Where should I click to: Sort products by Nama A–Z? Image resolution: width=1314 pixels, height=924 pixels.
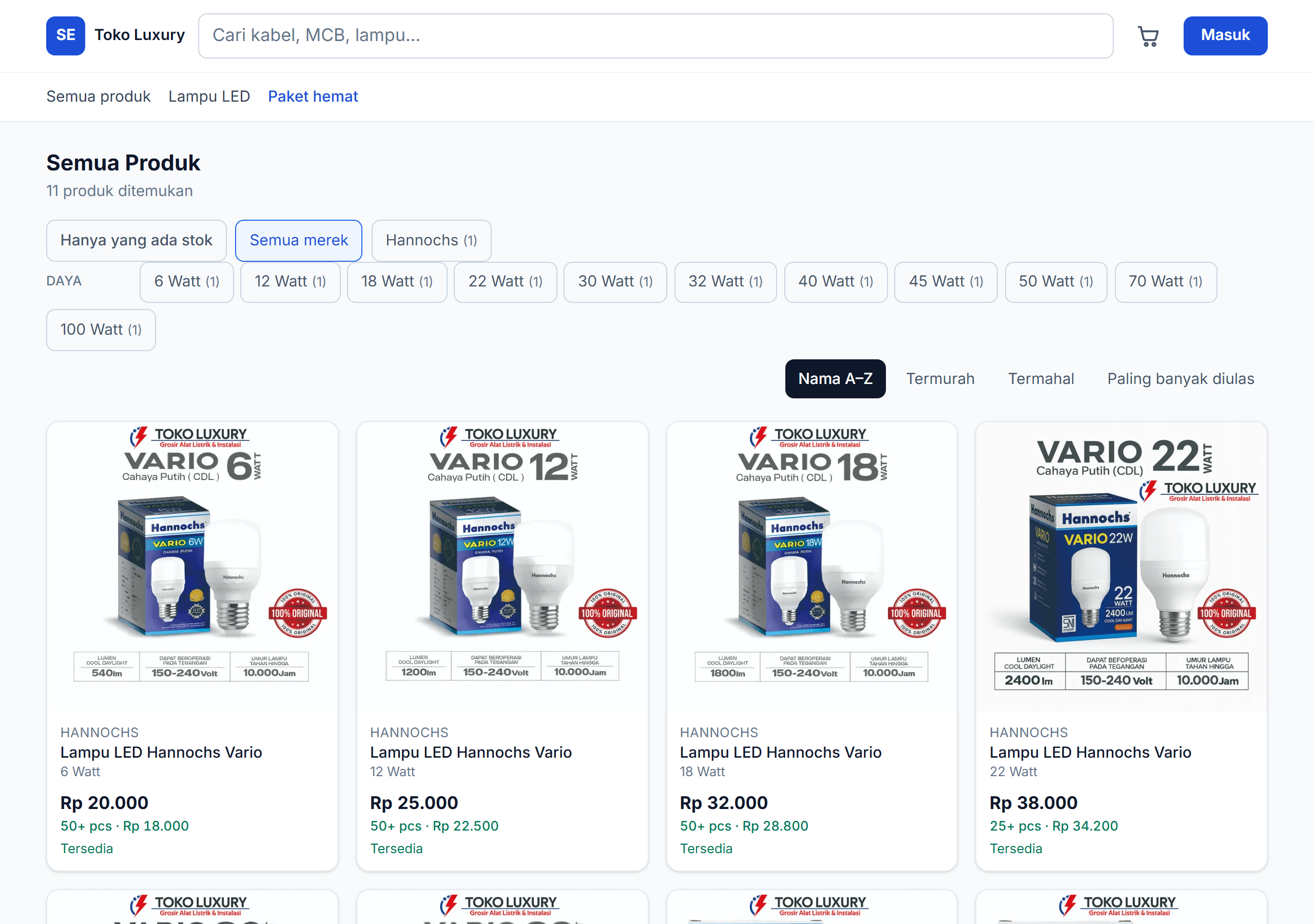click(836, 379)
